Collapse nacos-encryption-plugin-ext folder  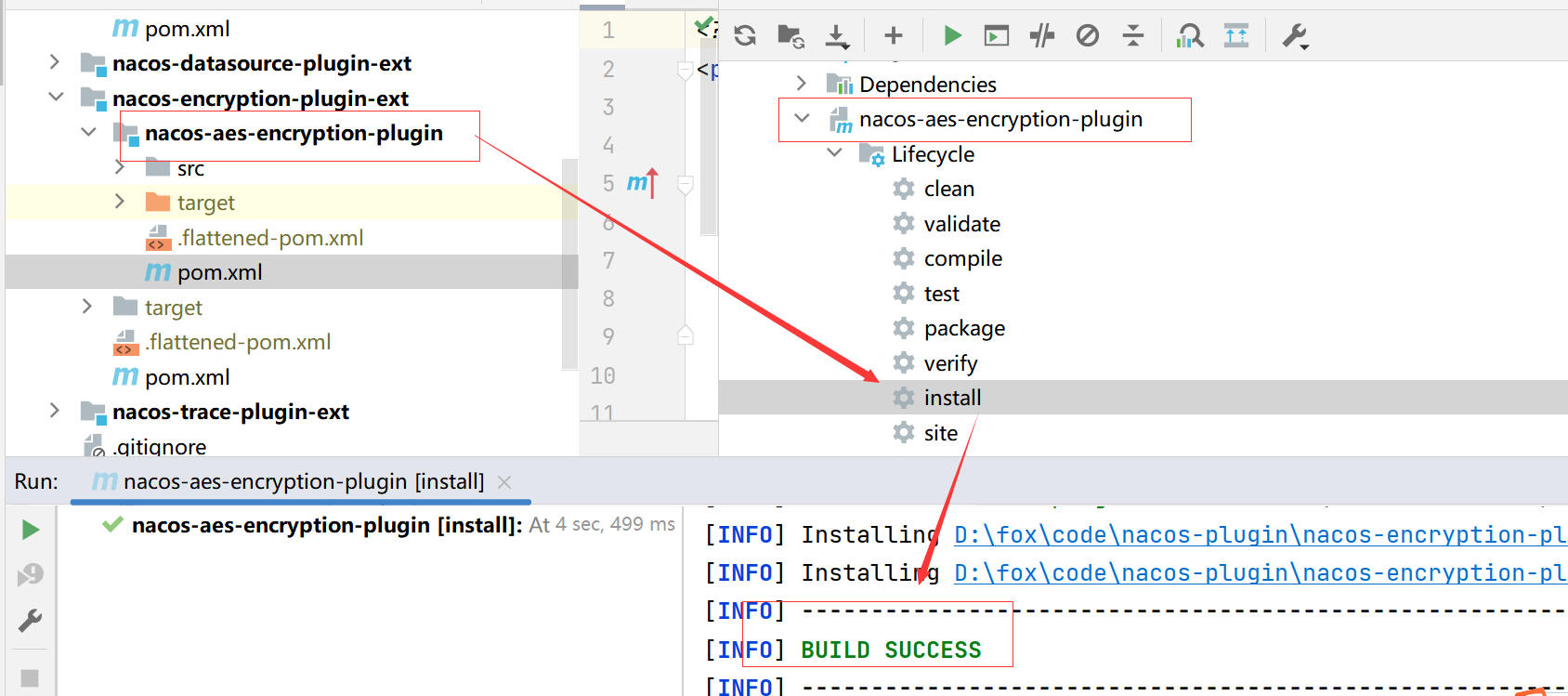point(56,97)
